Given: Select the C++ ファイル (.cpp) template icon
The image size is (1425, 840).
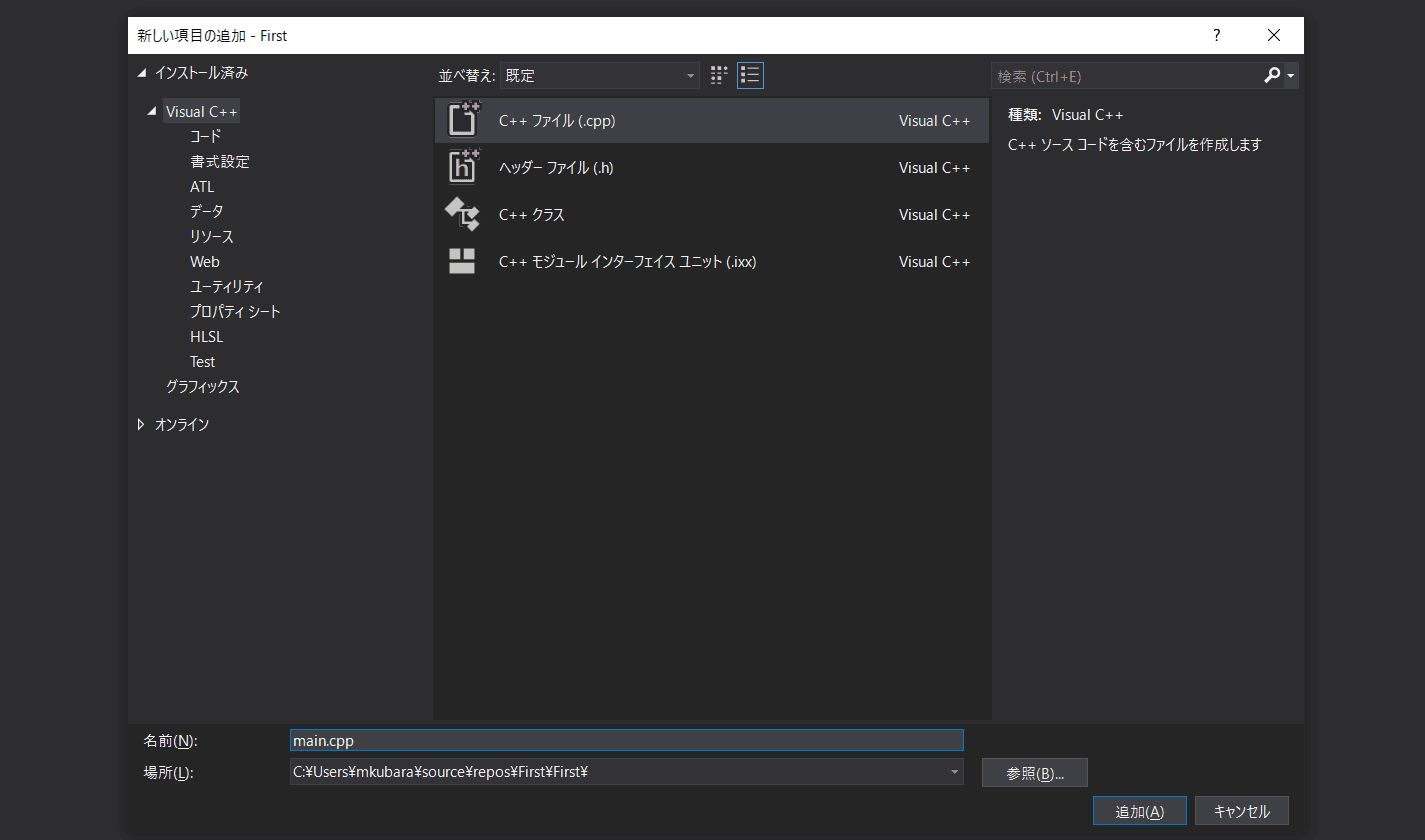Looking at the screenshot, I should point(462,120).
